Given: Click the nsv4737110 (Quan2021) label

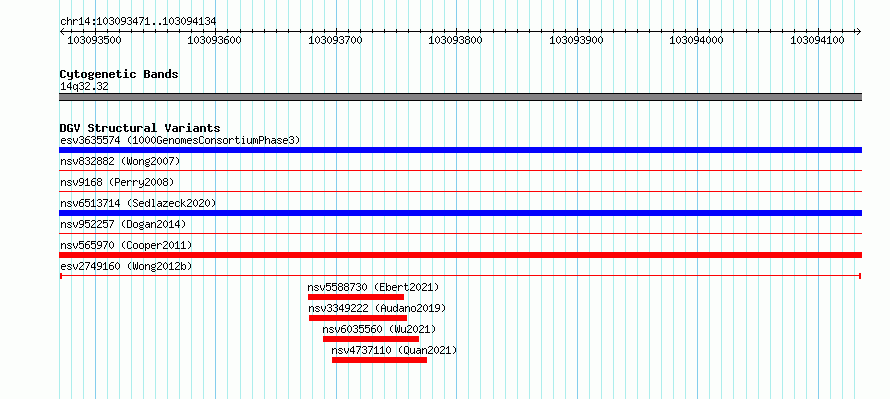Looking at the screenshot, I should tap(394, 350).
